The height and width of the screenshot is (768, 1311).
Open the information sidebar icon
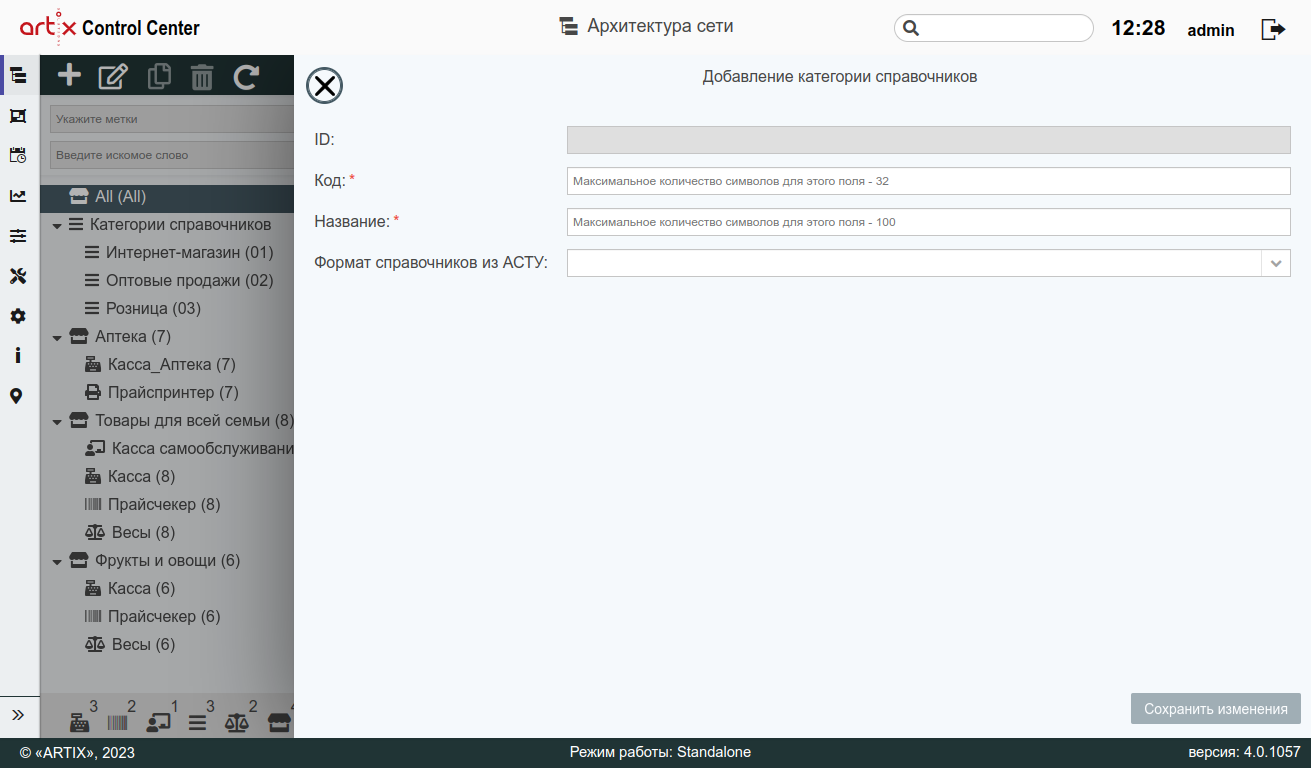pyautogui.click(x=18, y=355)
